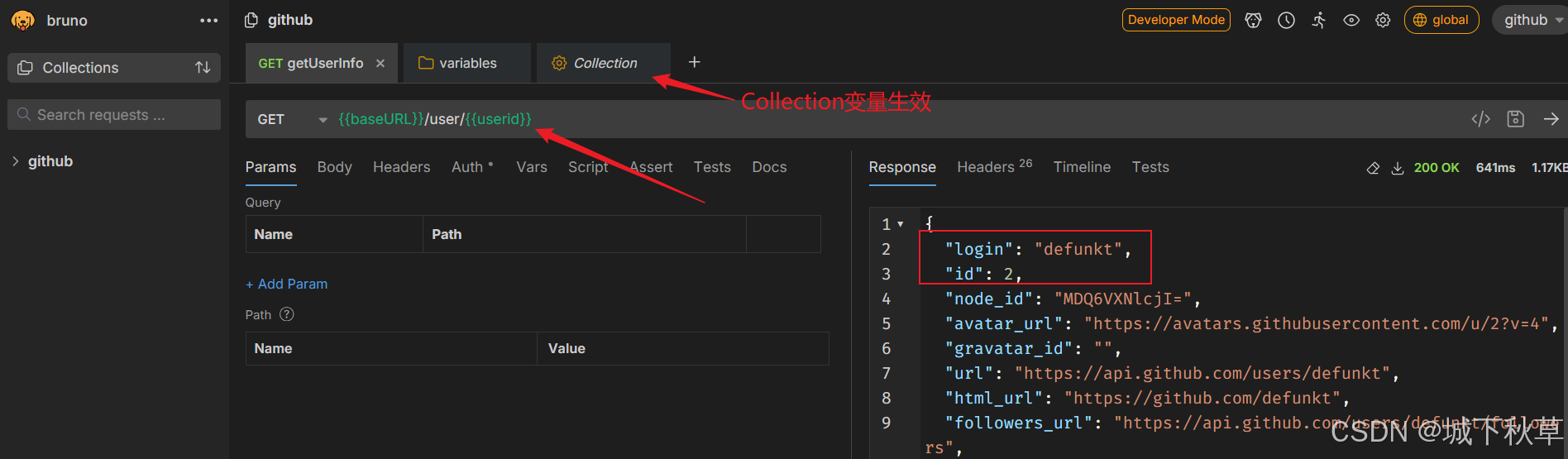Click the Query table Name column header

334,234
